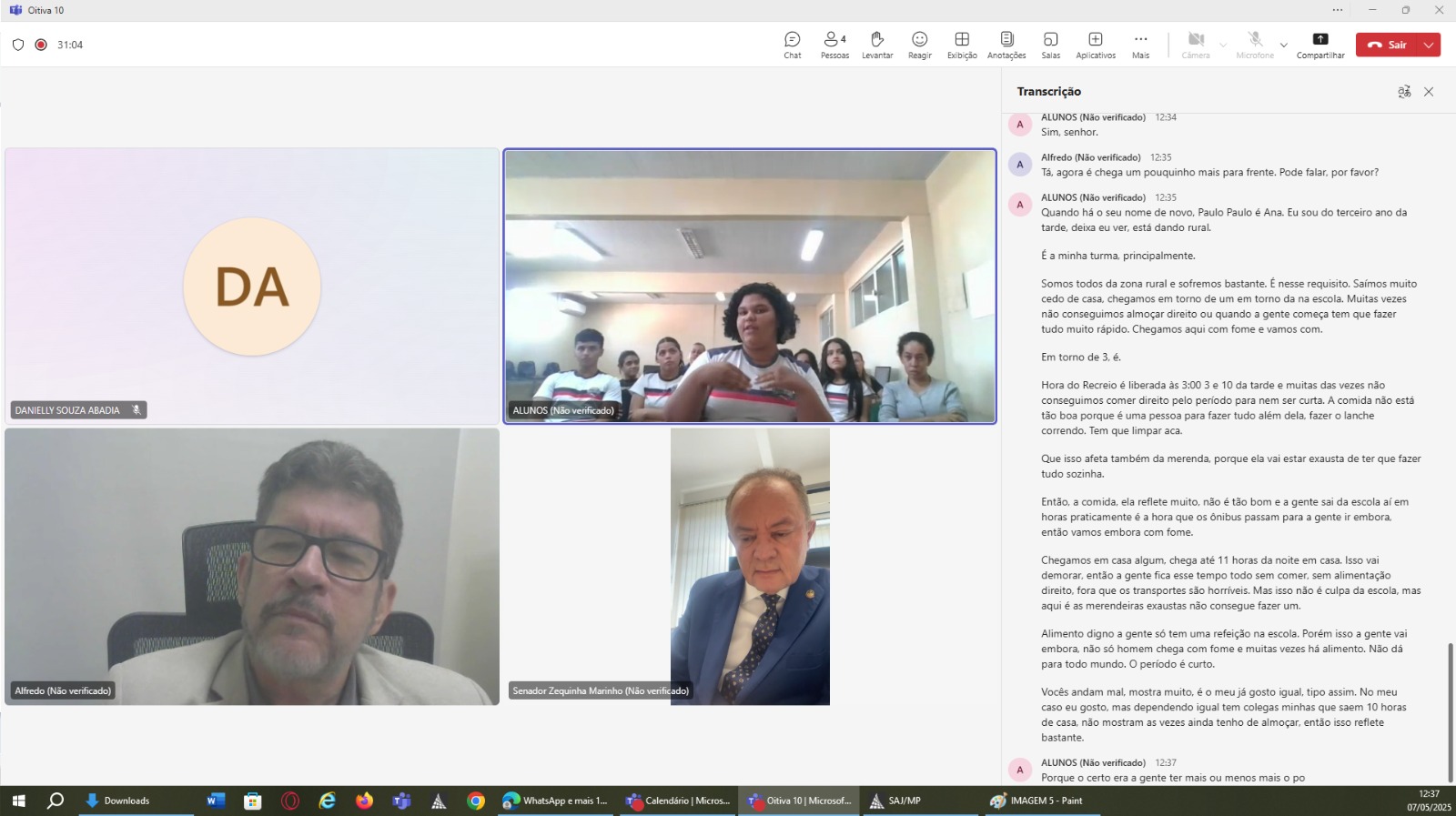
Task: Click Danielly's muted microphone indicator
Action: [x=136, y=410]
